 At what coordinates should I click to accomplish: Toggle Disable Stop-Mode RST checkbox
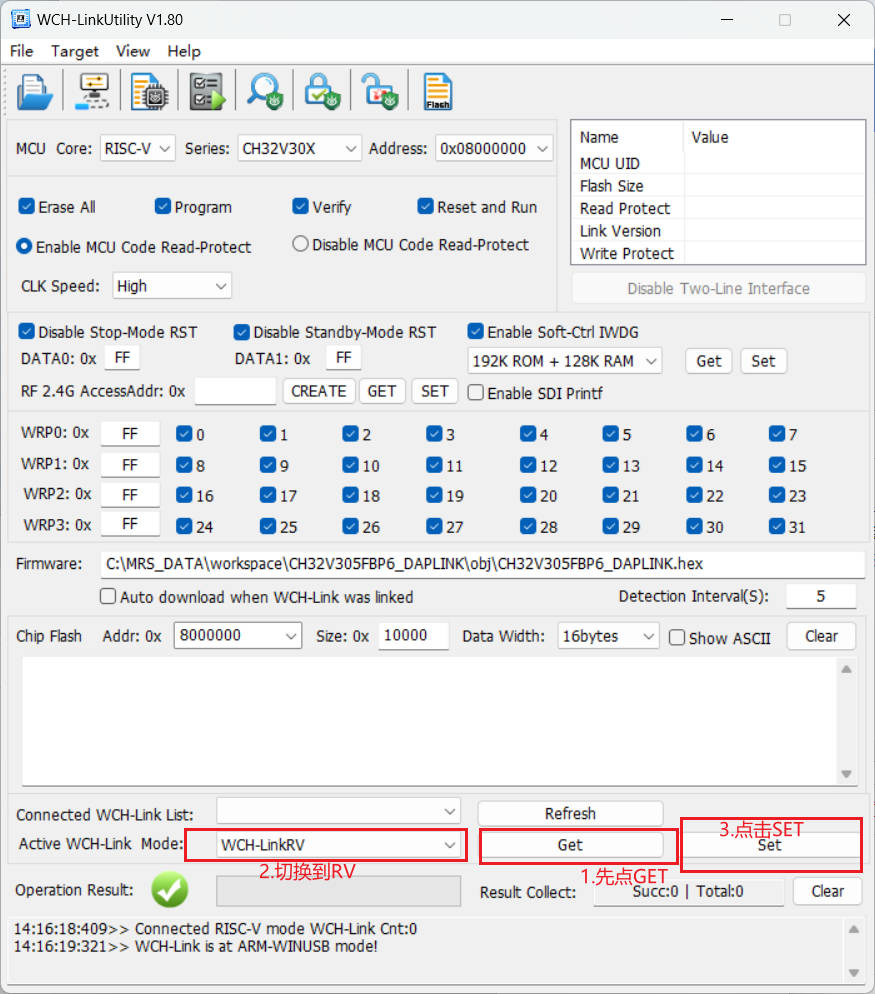[26, 332]
